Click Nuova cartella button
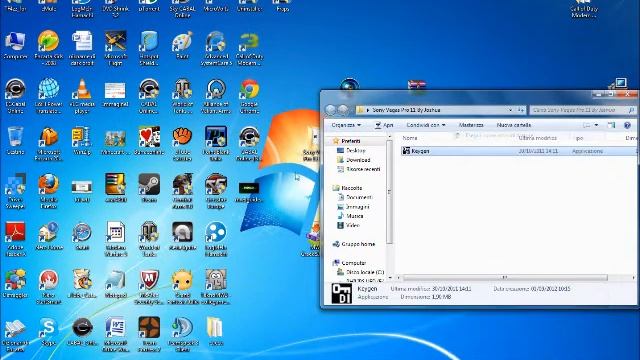 click(x=513, y=125)
